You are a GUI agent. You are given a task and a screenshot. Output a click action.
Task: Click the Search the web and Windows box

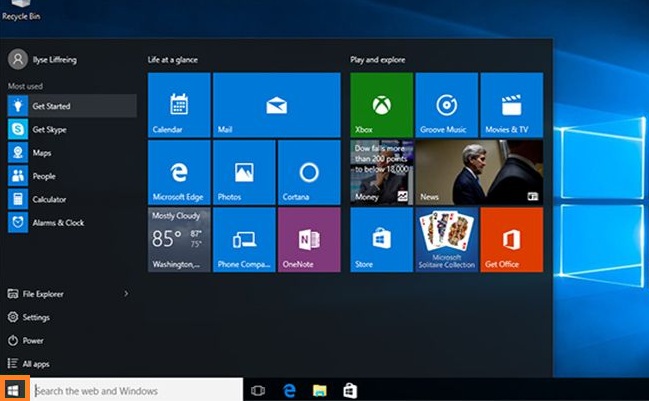(x=137, y=390)
